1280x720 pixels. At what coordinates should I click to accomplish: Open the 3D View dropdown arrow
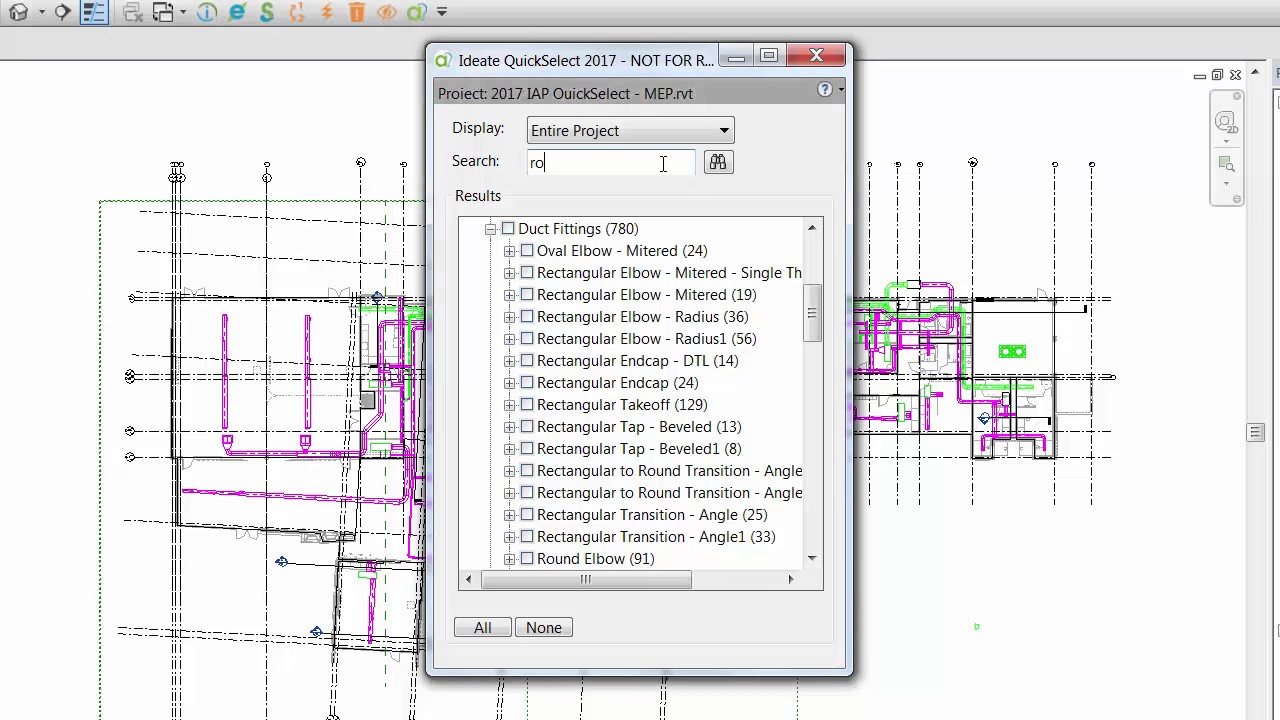tap(41, 13)
